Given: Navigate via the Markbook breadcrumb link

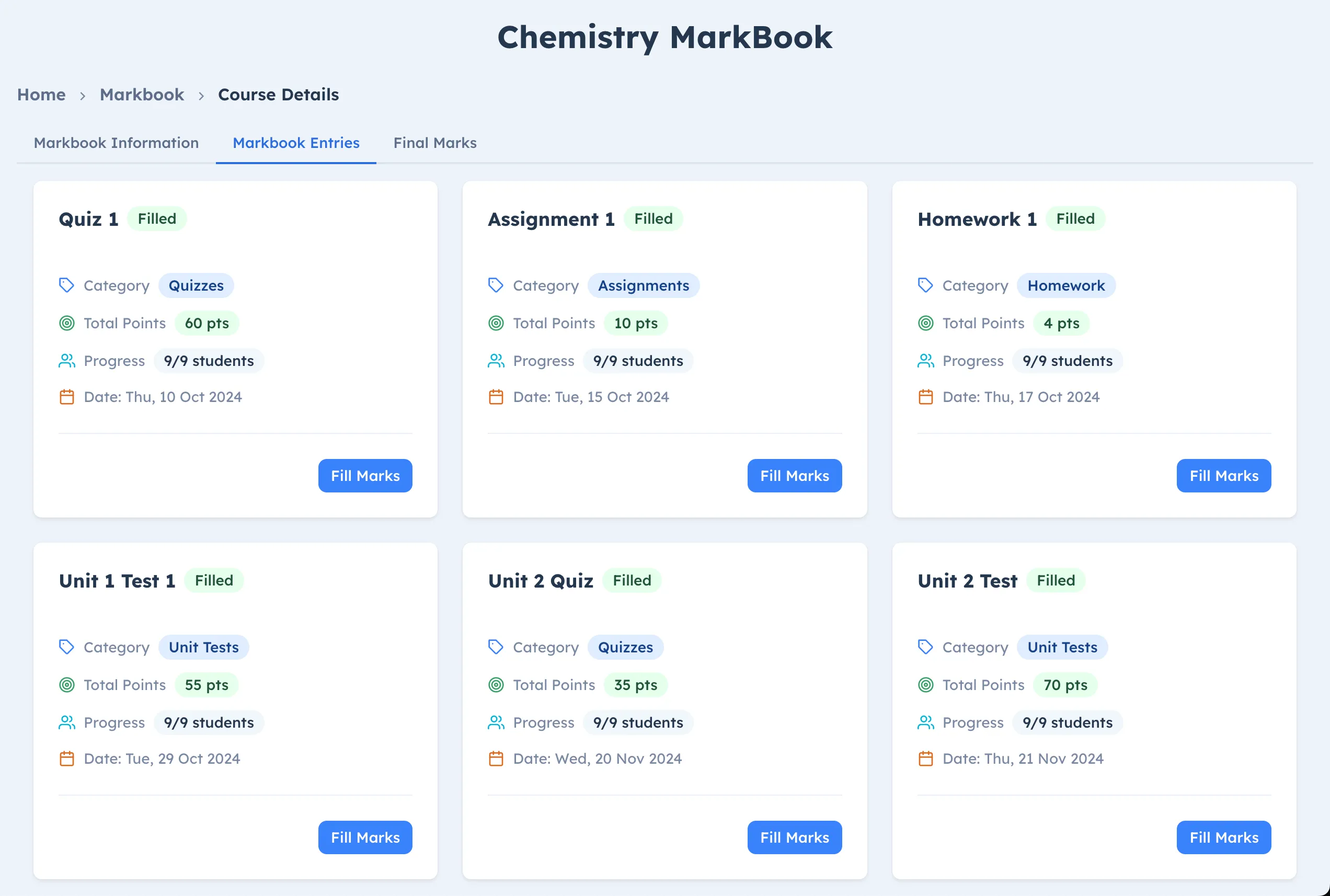Looking at the screenshot, I should (142, 94).
